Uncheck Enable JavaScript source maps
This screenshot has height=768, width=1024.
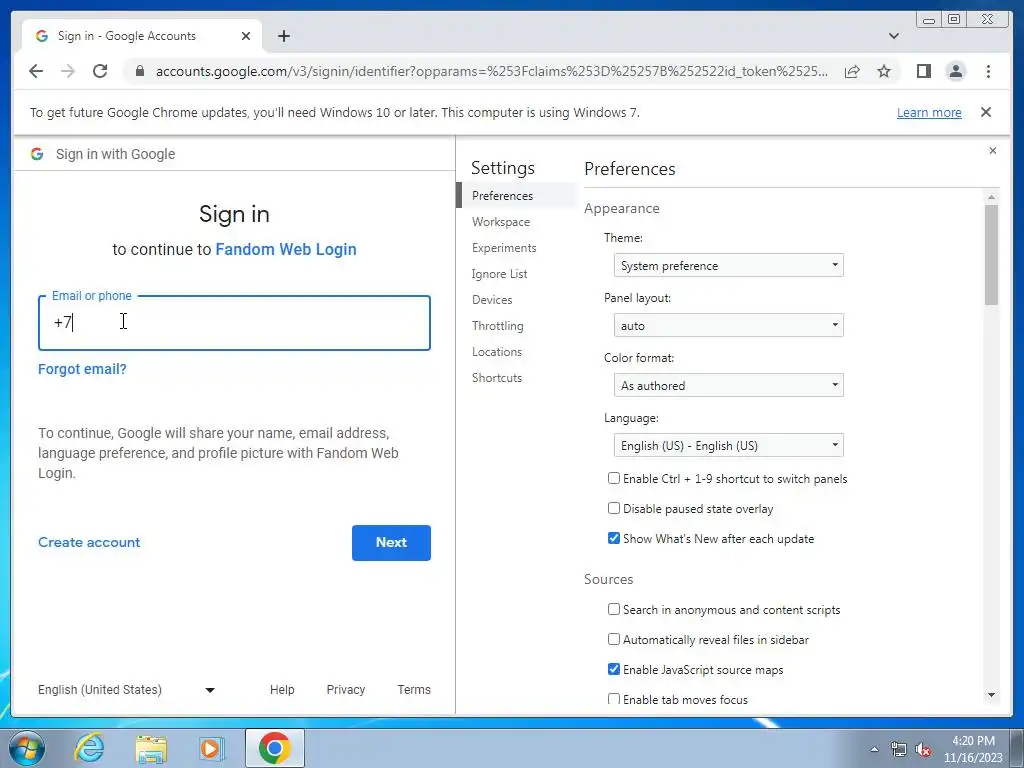pos(613,669)
